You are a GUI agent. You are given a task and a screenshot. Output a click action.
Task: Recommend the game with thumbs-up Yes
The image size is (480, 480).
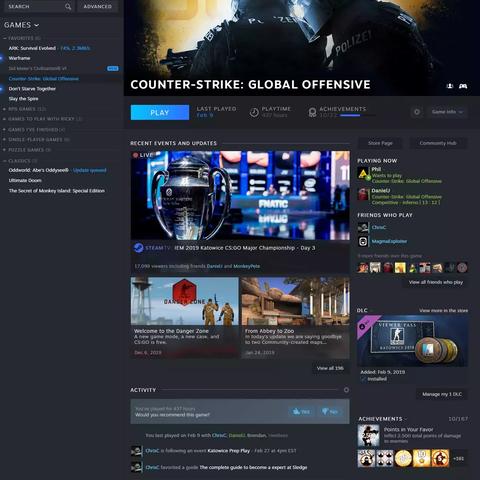click(301, 412)
